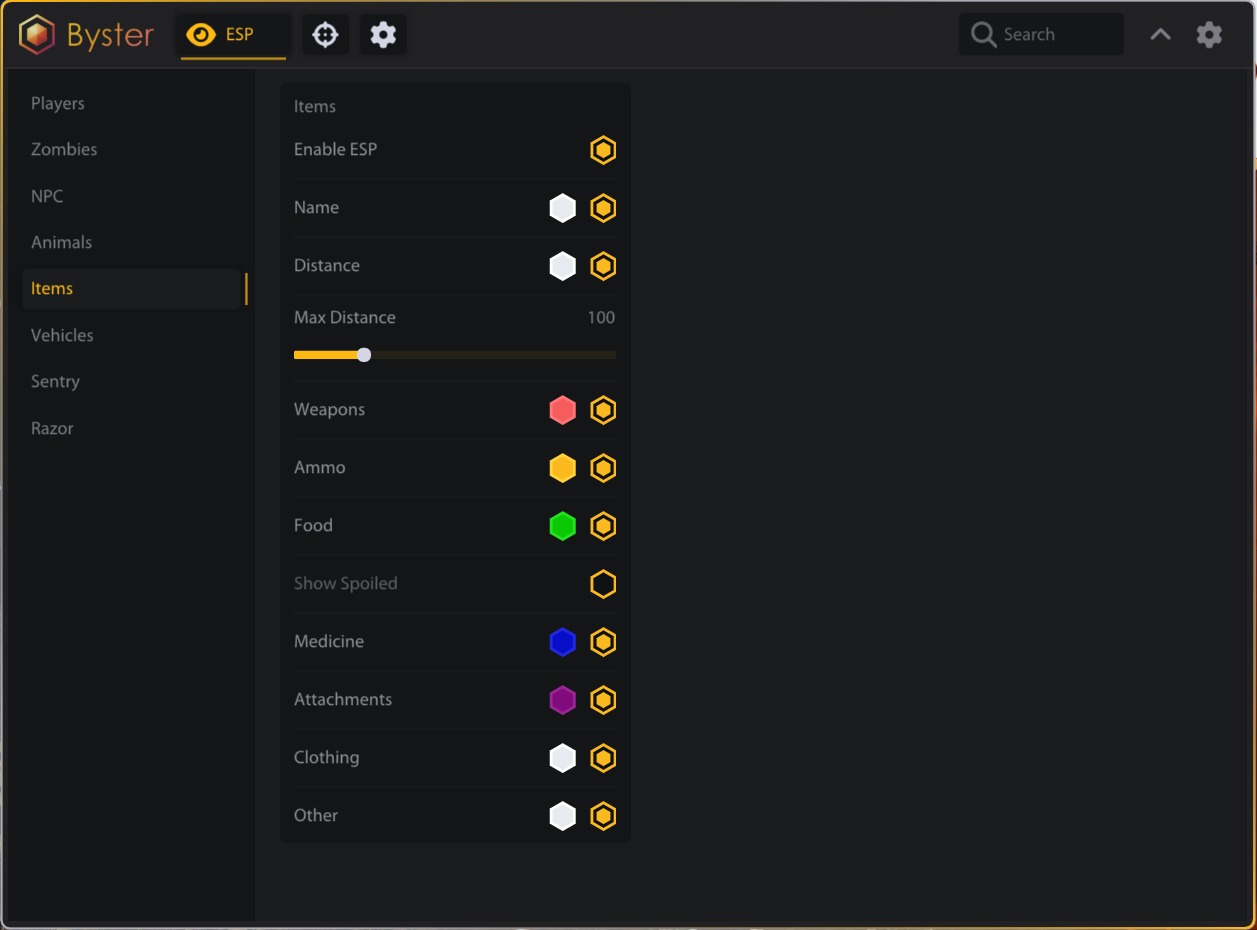Open the crosshair aim tab icon
The height and width of the screenshot is (930, 1257).
click(325, 35)
